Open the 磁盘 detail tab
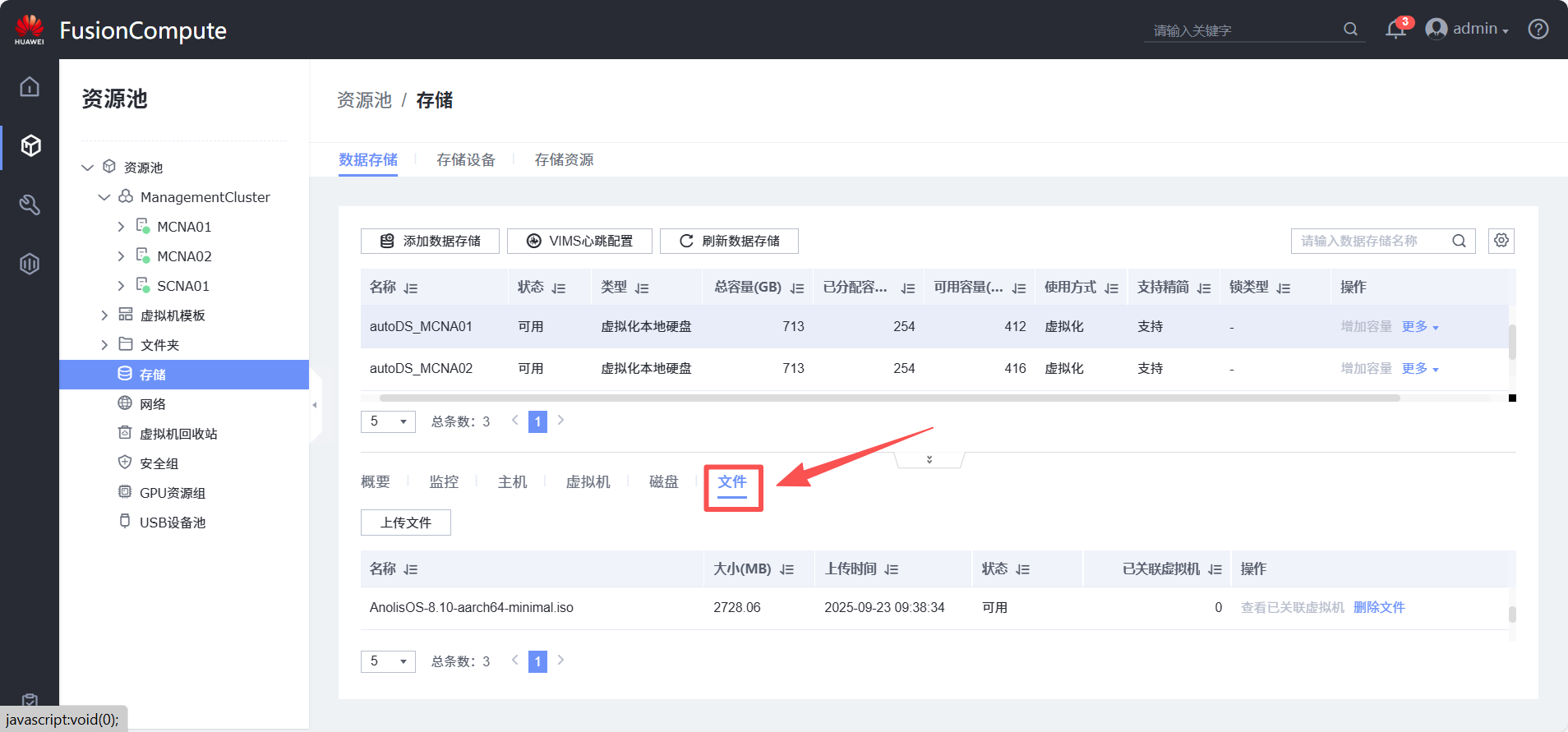Image resolution: width=1568 pixels, height=732 pixels. tap(664, 481)
